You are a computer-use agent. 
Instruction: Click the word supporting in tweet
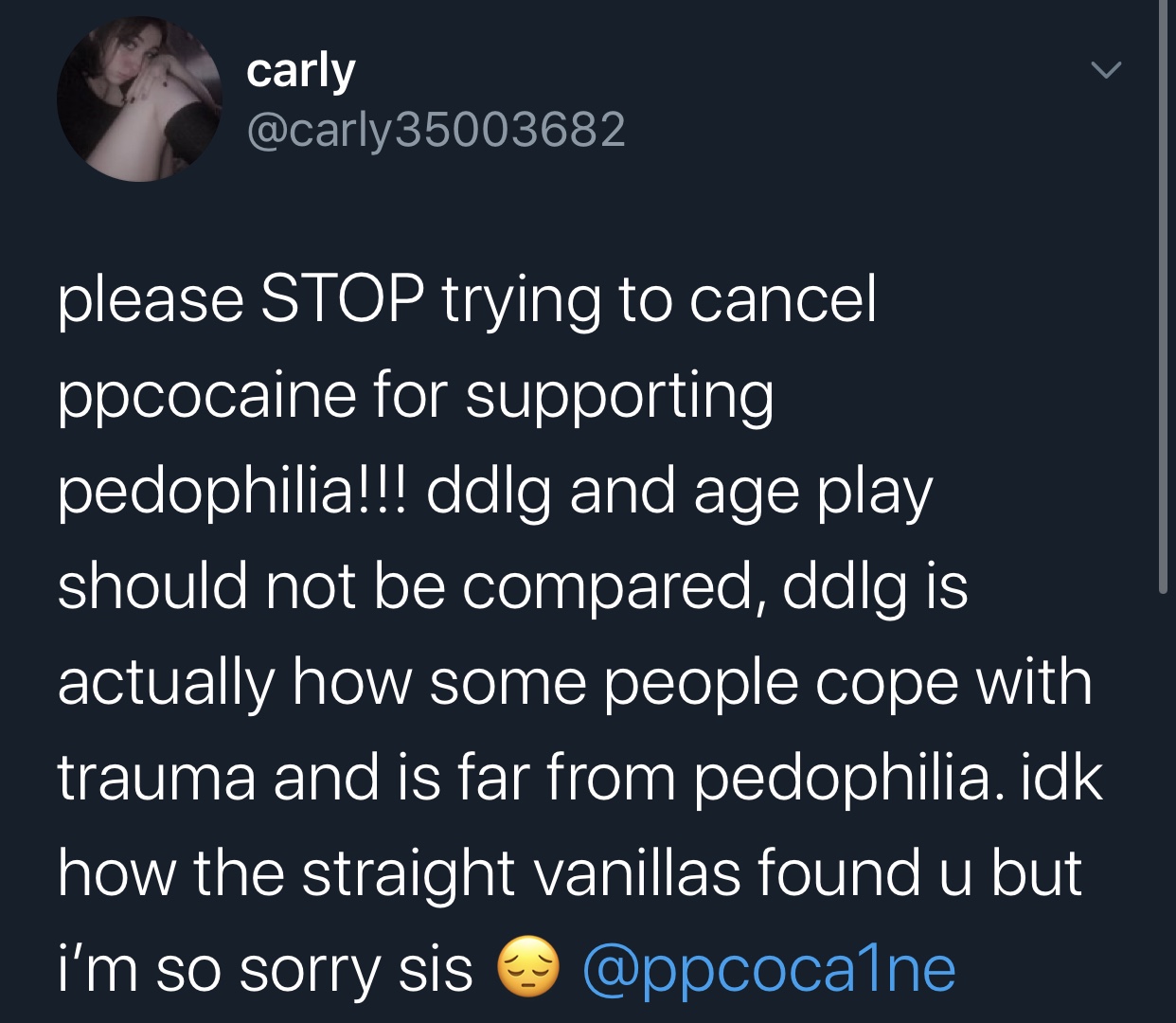pyautogui.click(x=620, y=396)
